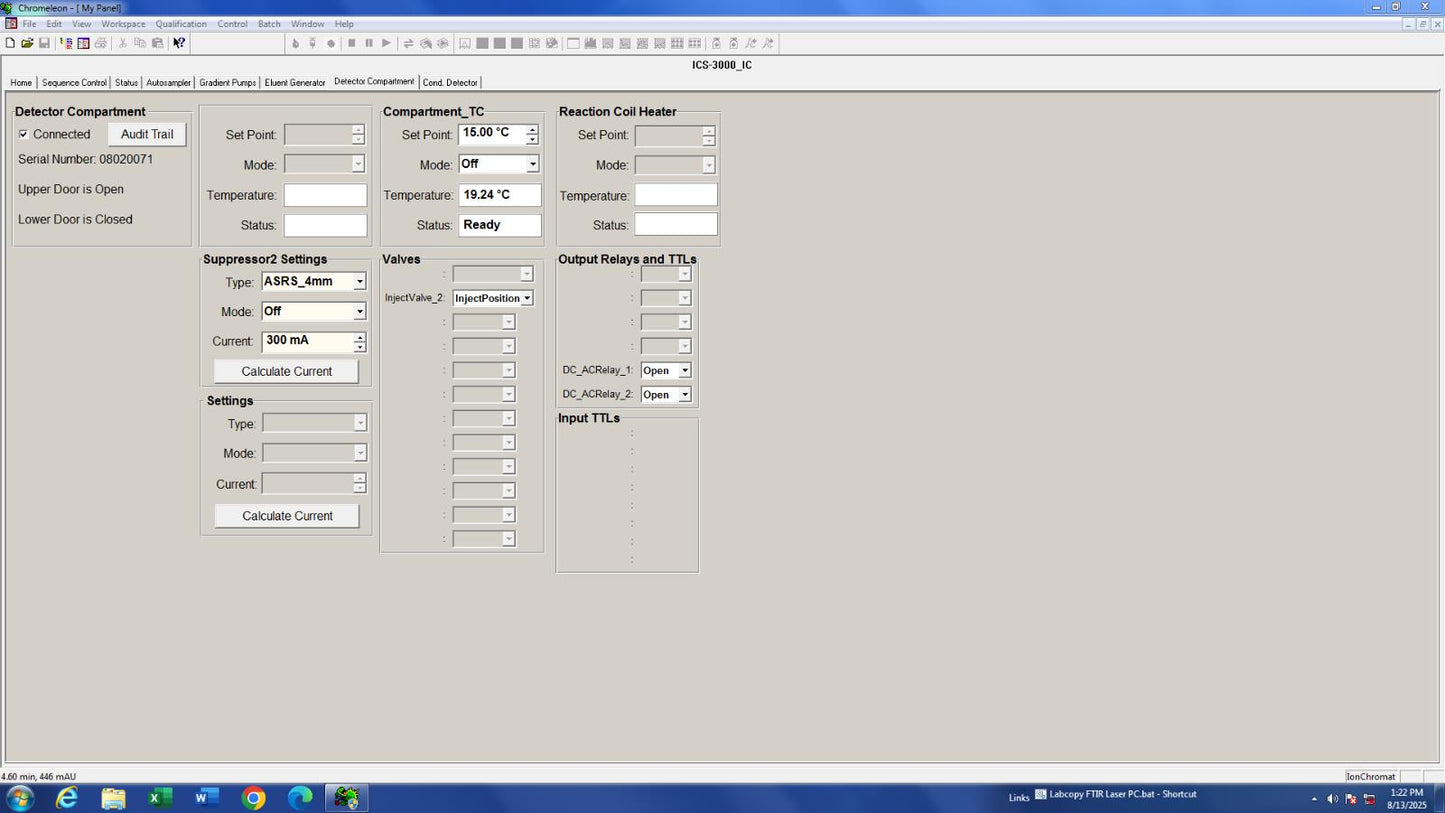The height and width of the screenshot is (813, 1445).
Task: Expand the Suppressor2 Type dropdown
Action: (x=359, y=282)
